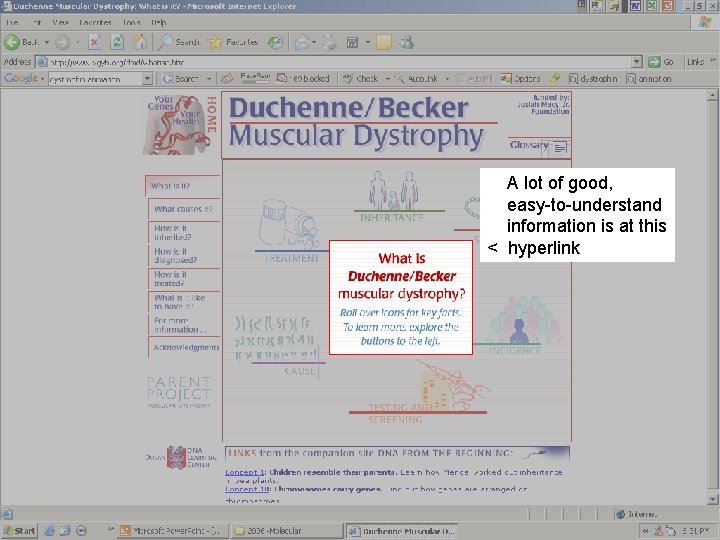This screenshot has height=540, width=720.
Task: Click the Treatment pill bottle graphic
Action: 288,224
